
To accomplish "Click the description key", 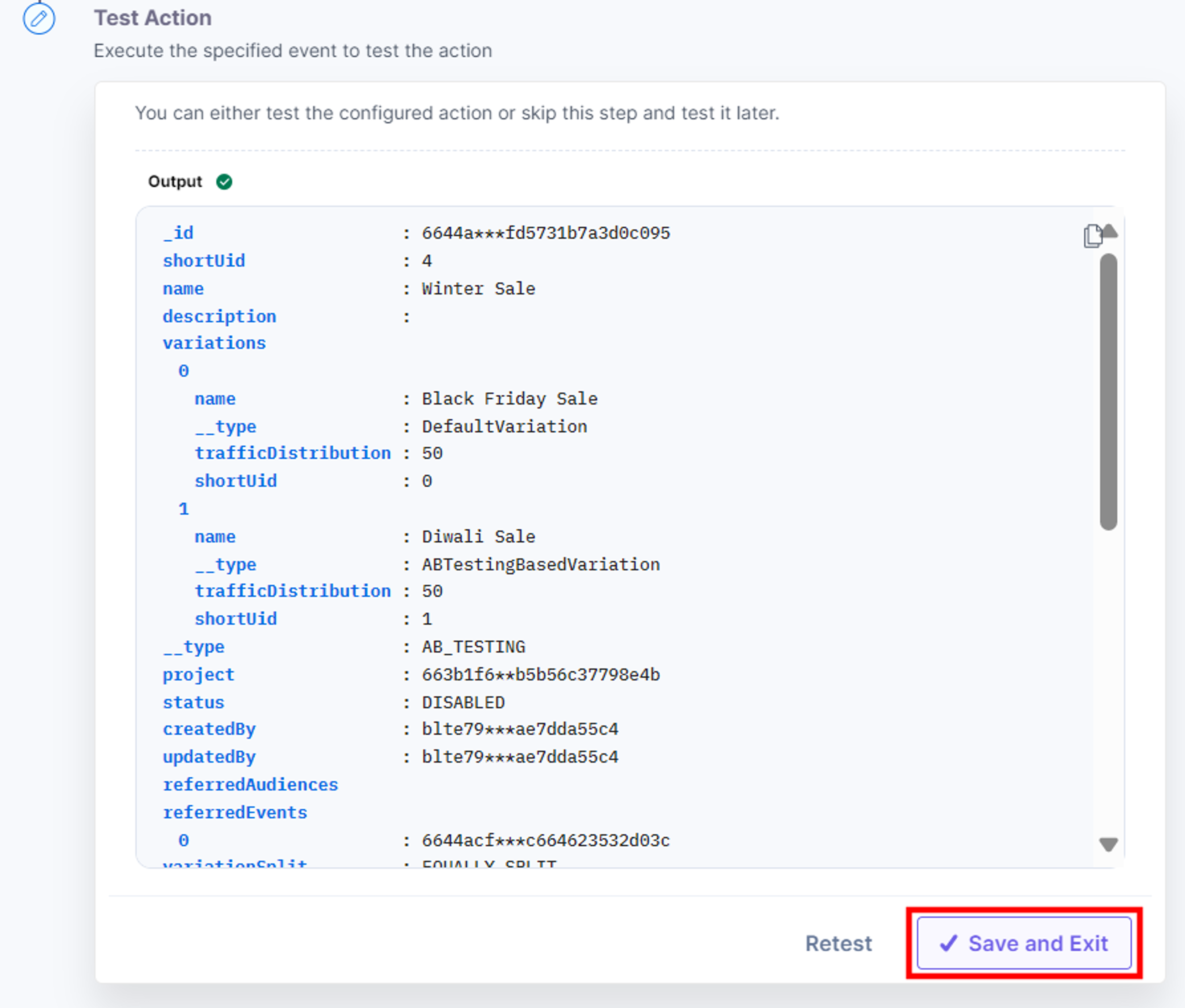I will (219, 316).
